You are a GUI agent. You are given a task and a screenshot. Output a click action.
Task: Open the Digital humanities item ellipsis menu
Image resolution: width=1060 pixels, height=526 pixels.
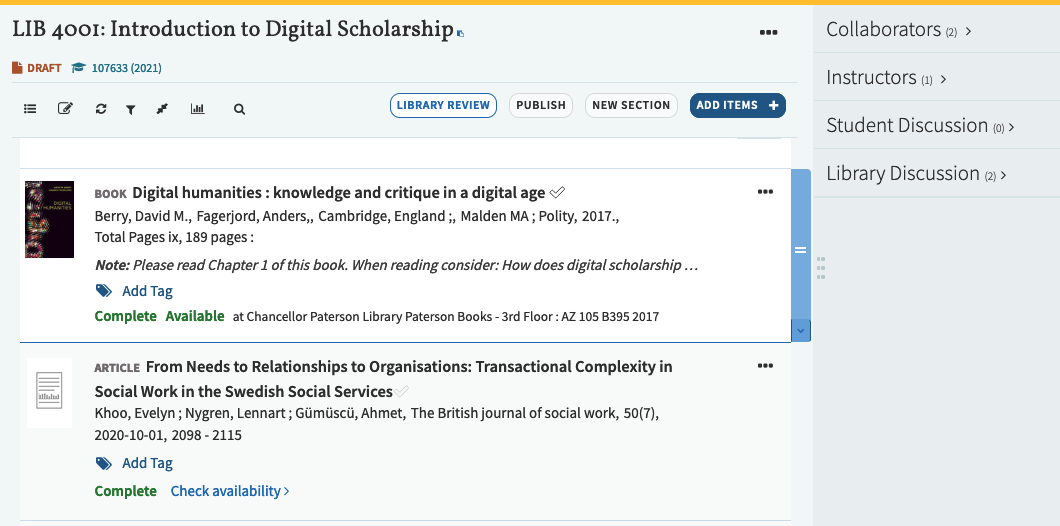pos(765,192)
